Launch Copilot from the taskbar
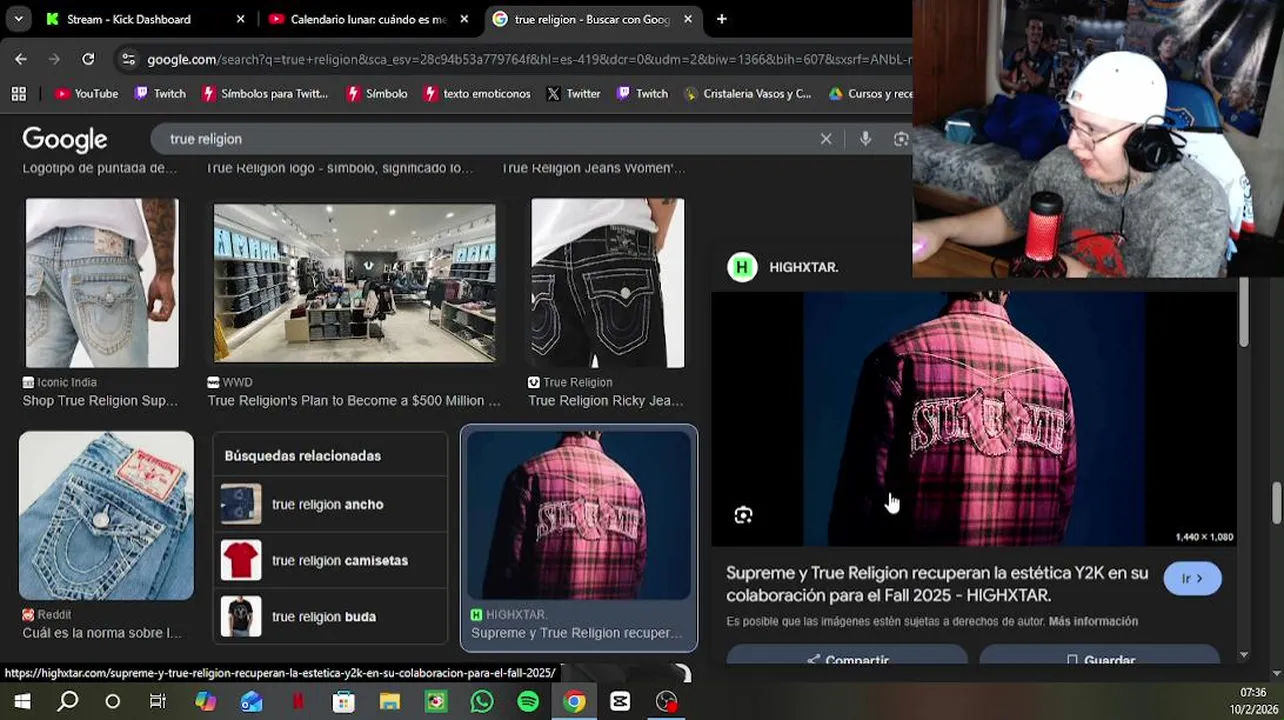The image size is (1284, 720). click(205, 702)
